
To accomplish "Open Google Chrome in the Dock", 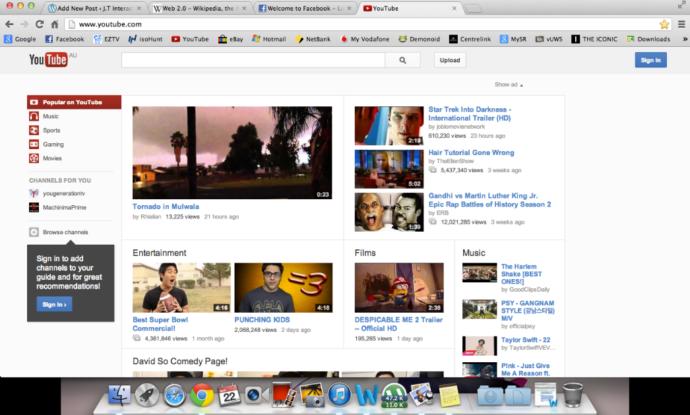I will (x=202, y=395).
